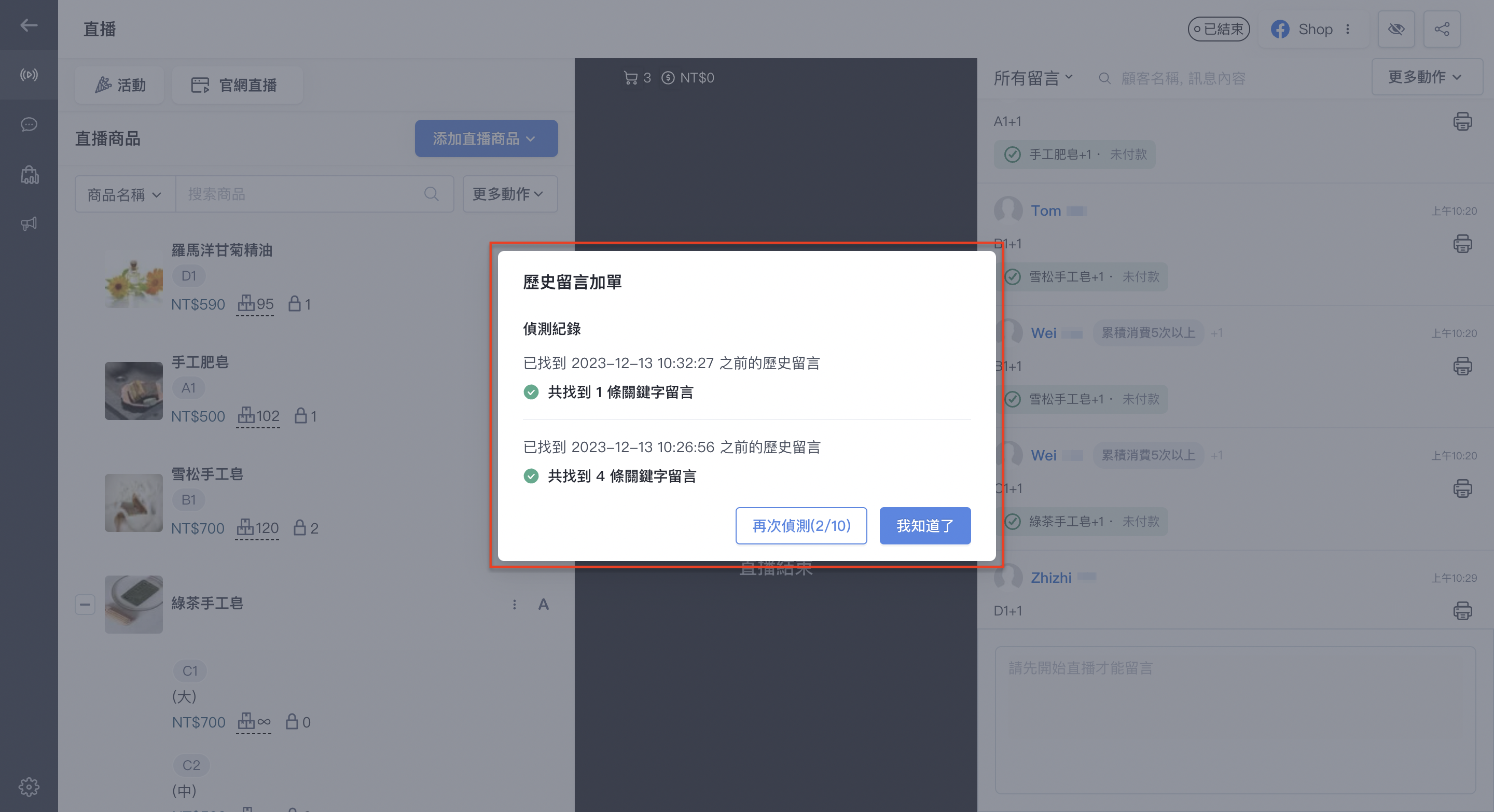The width and height of the screenshot is (1494, 812).
Task: Open the Shop three-dot menu
Action: pos(1347,29)
